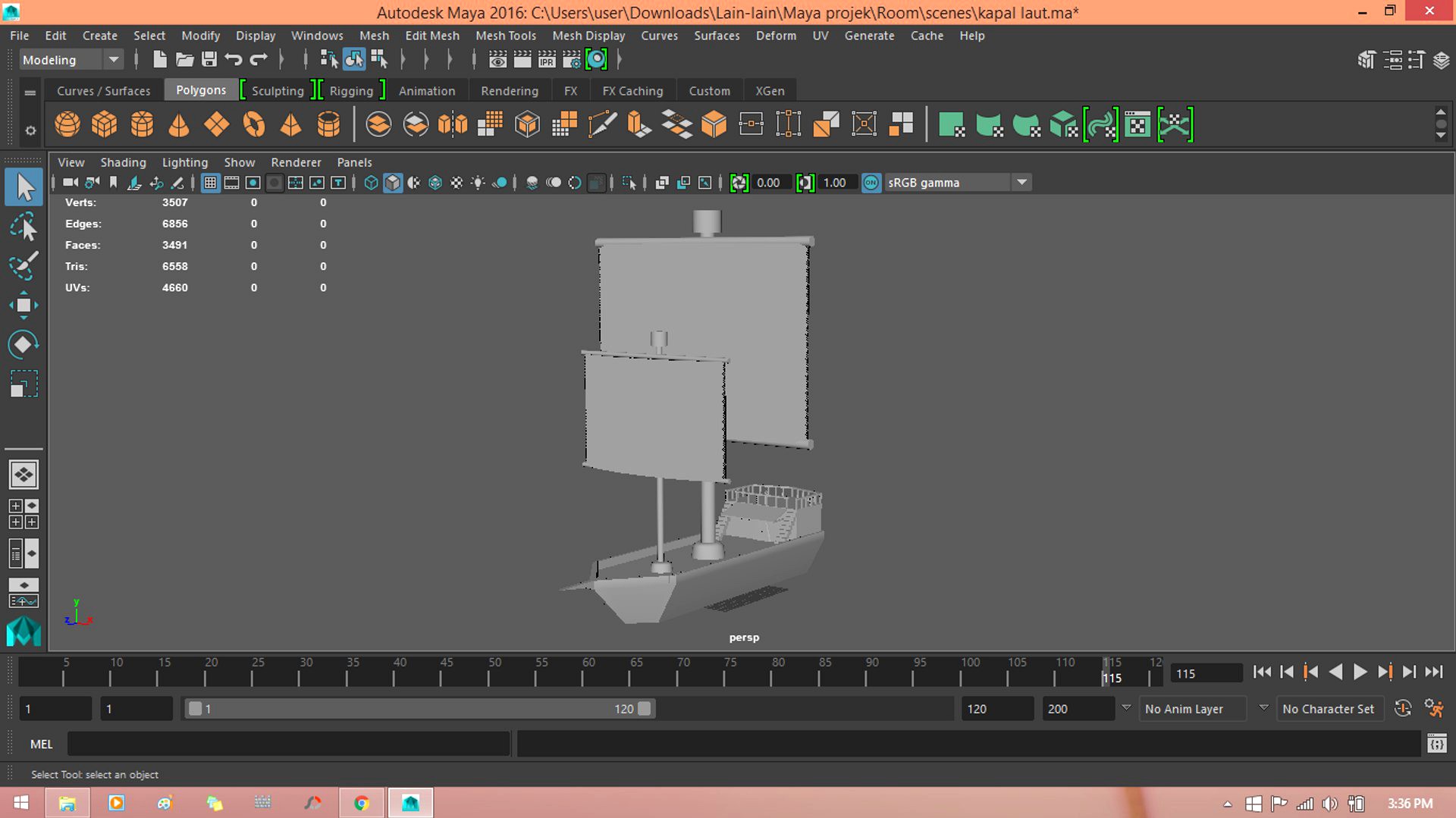Activate the Move tool

[24, 306]
